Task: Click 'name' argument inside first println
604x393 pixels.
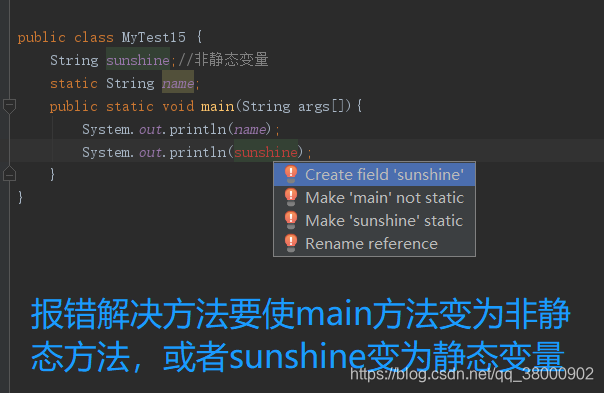Action: pos(250,129)
